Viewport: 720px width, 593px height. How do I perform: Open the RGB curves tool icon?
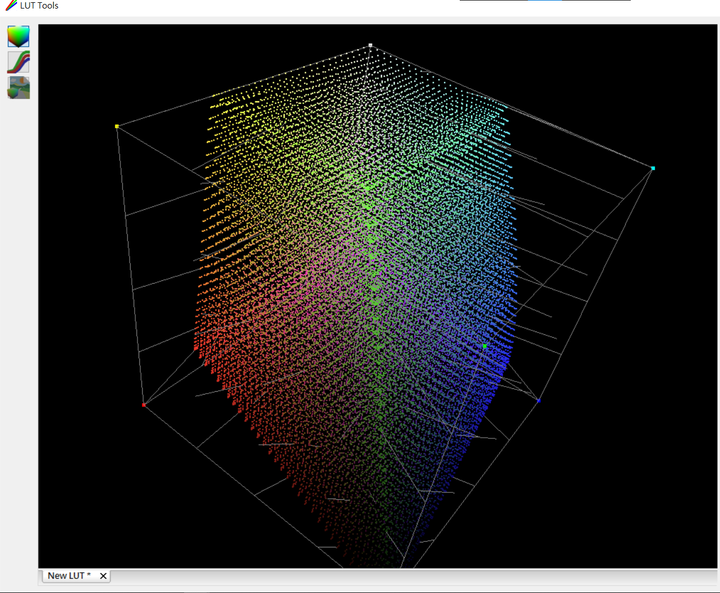[18, 62]
